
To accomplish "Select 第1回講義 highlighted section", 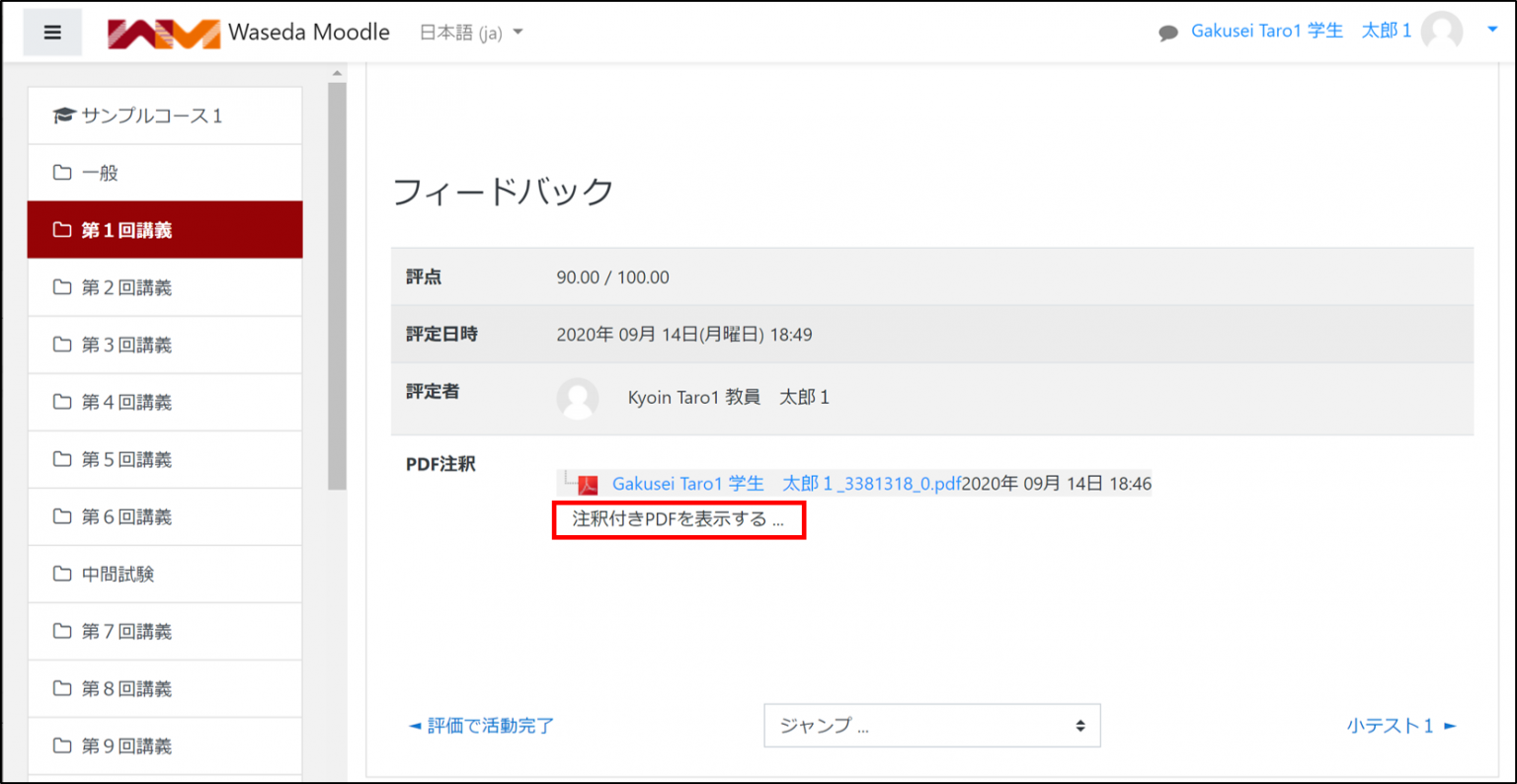I will [126, 230].
